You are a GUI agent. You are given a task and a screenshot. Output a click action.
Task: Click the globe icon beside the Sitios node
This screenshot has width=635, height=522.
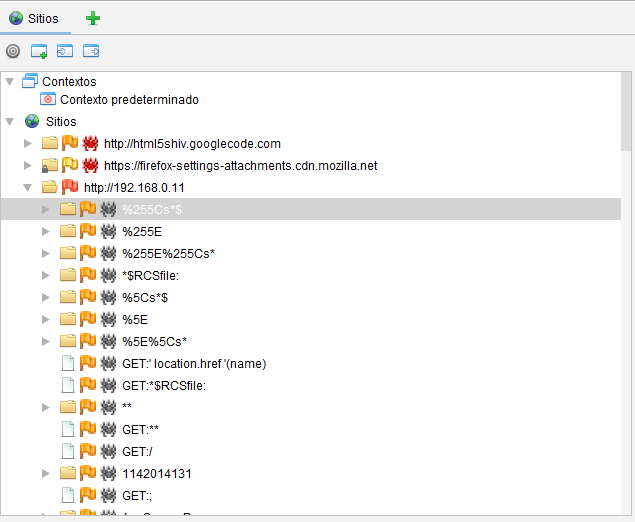click(31, 121)
